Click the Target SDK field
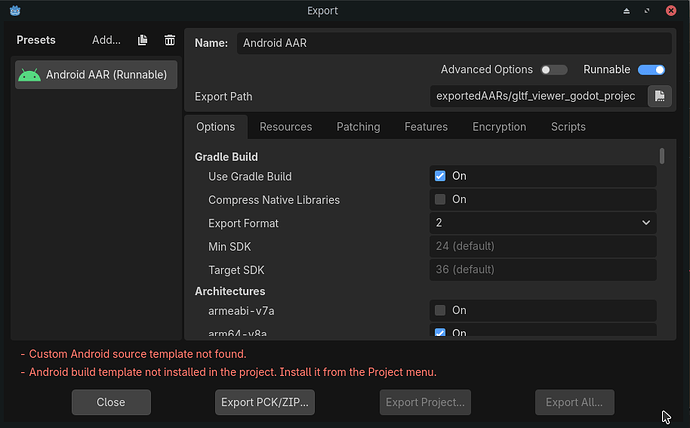This screenshot has height=428, width=690. (x=543, y=270)
